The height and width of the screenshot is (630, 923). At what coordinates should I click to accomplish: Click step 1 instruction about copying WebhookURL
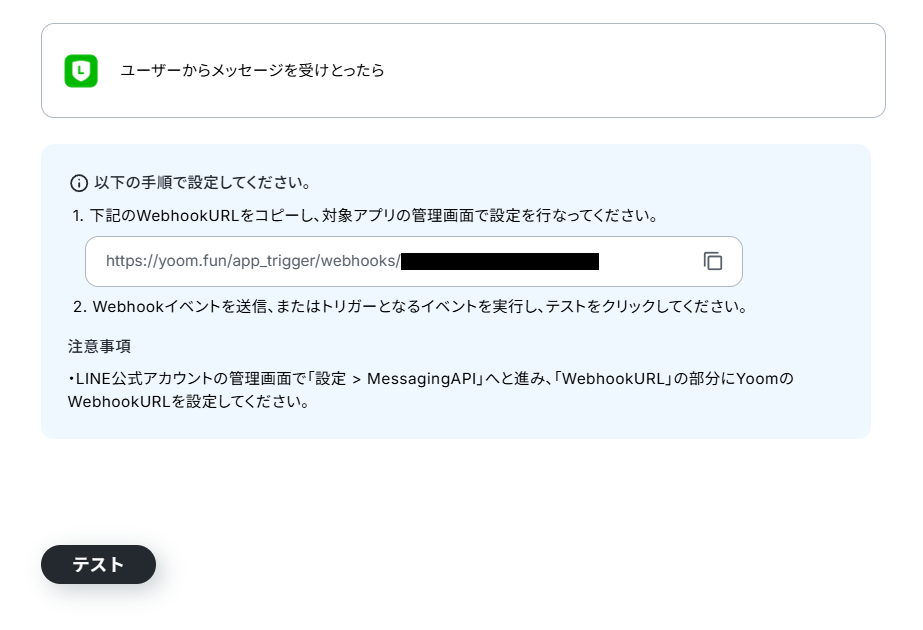[x=365, y=215]
